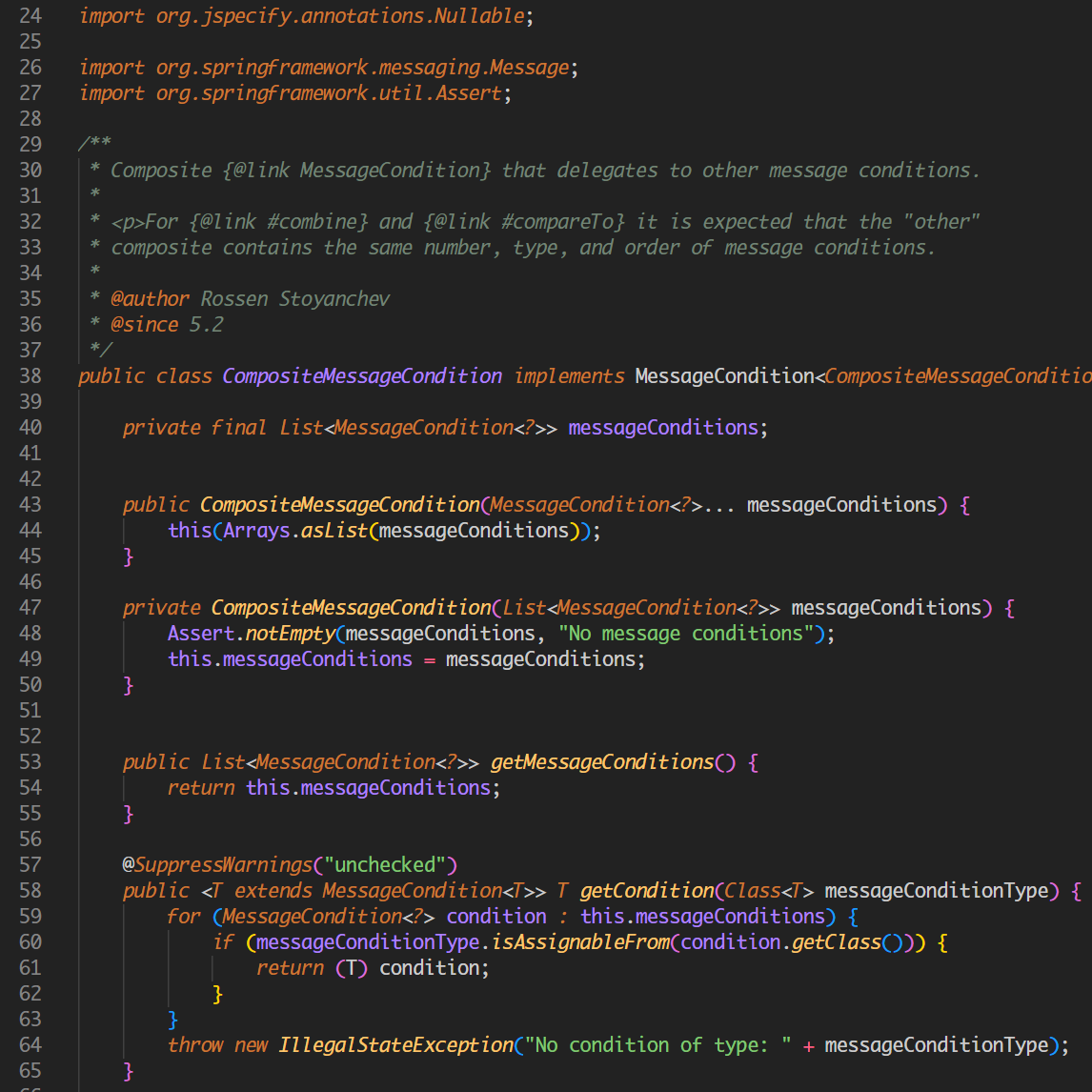Click line number 43 in the gutter
The image size is (1092, 1092).
click(x=30, y=504)
